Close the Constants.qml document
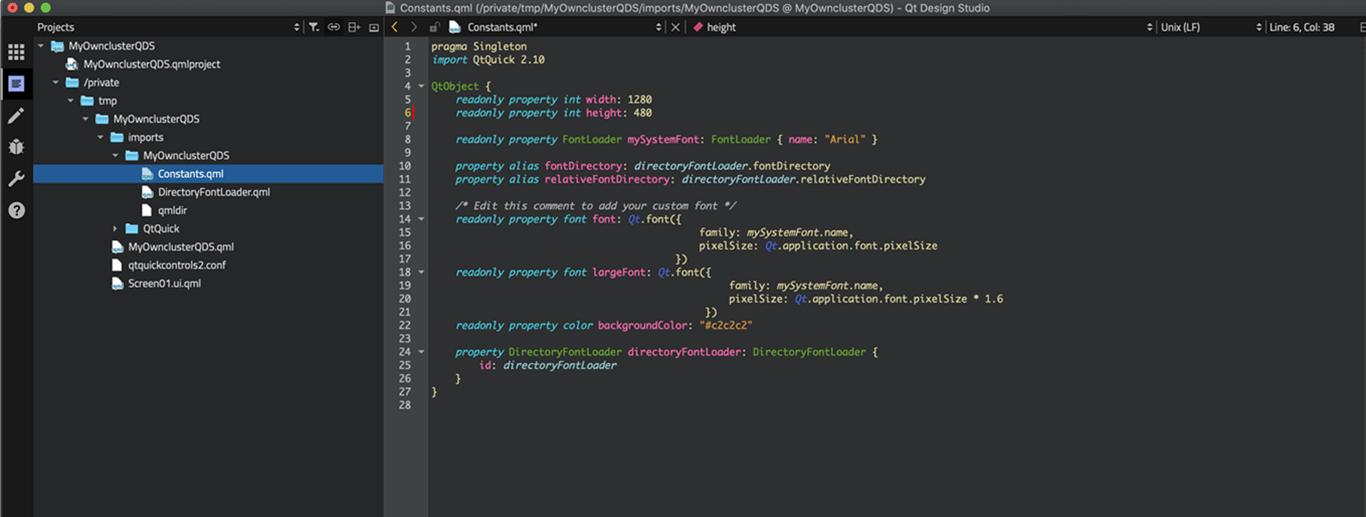 (x=675, y=27)
